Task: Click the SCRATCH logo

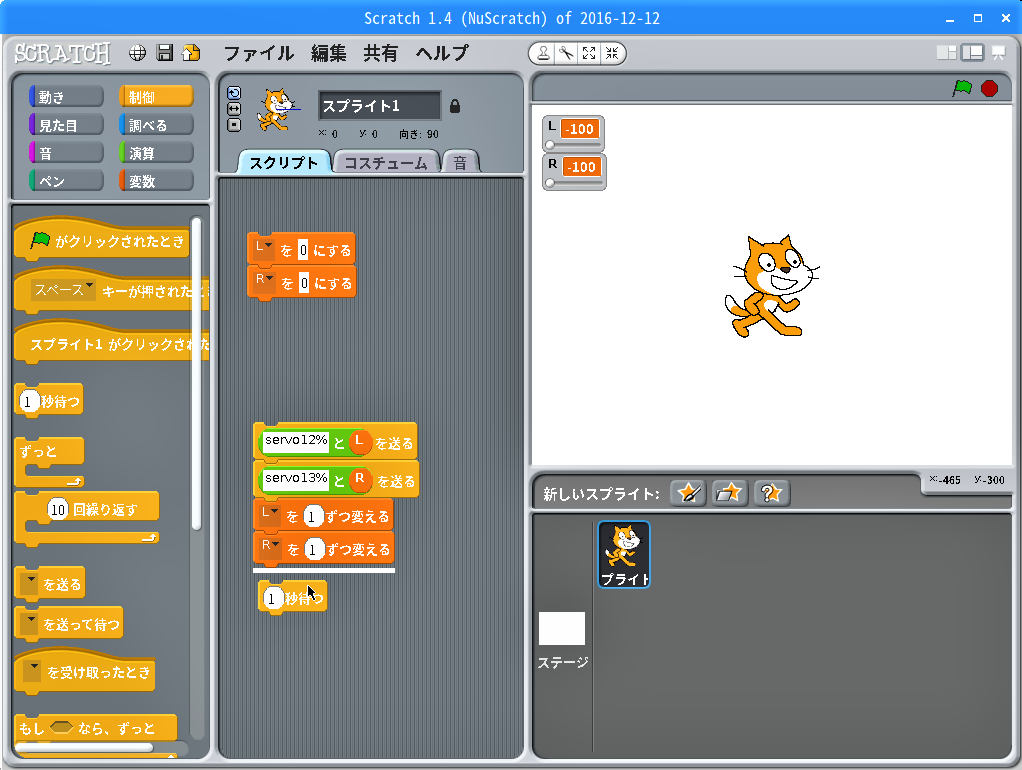Action: pyautogui.click(x=63, y=53)
